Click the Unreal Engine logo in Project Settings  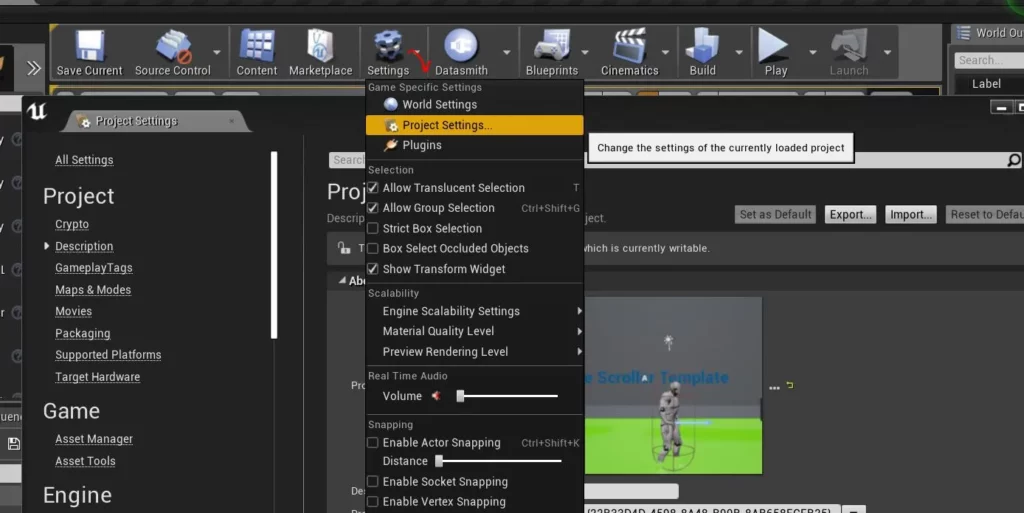coord(37,112)
